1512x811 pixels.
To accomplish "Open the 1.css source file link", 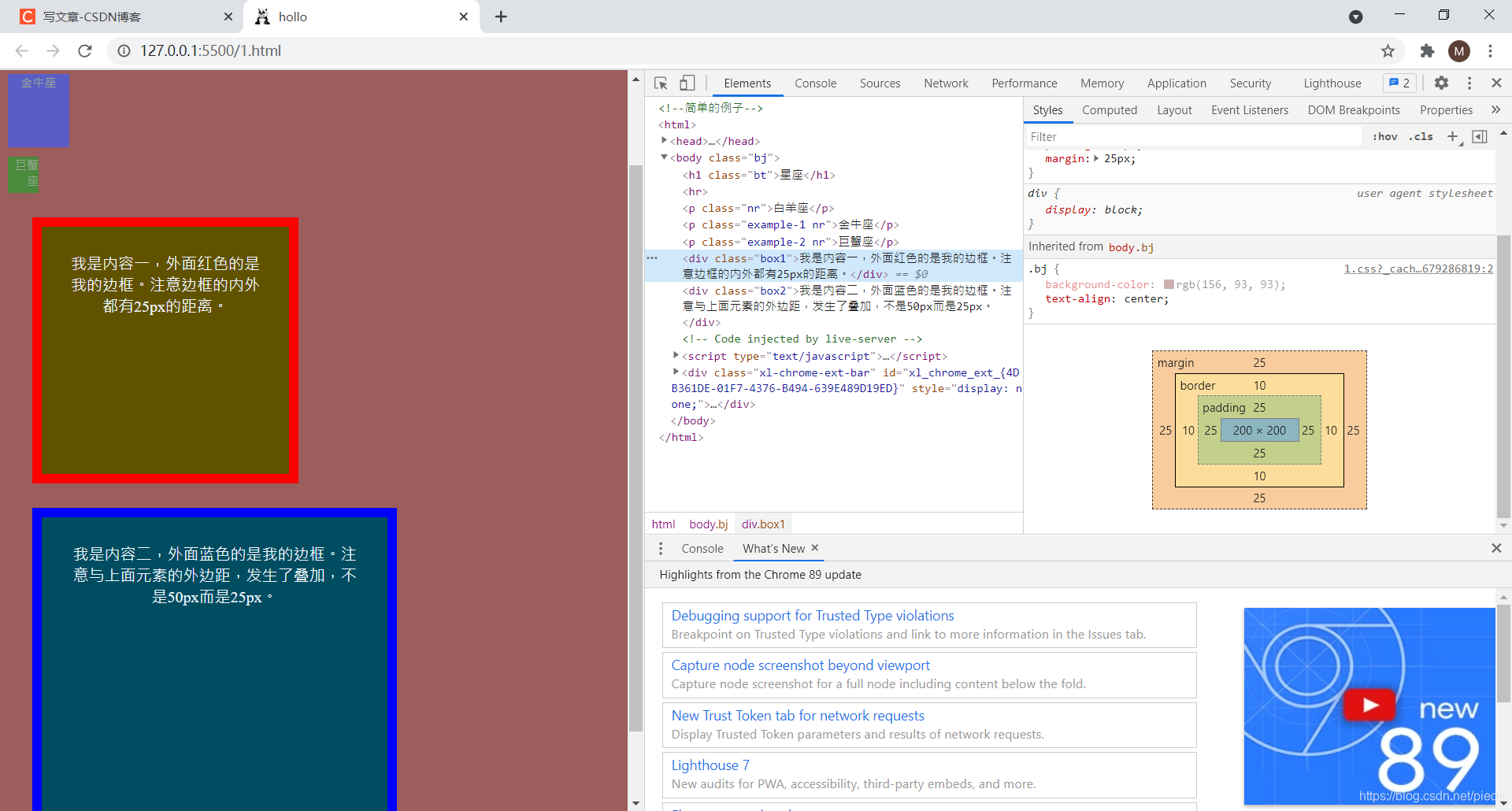I will point(1417,268).
